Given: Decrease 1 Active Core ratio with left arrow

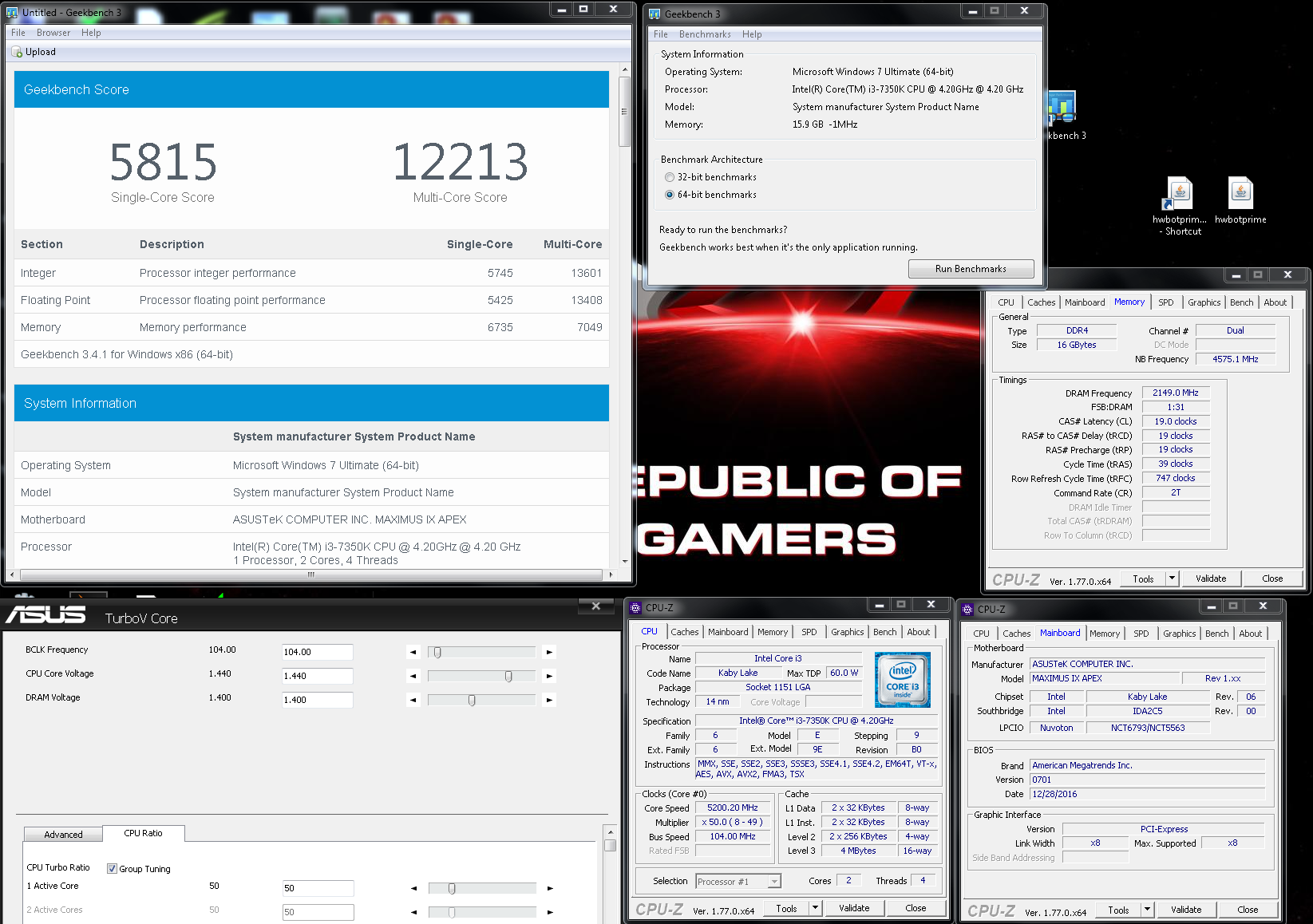Looking at the screenshot, I should (413, 888).
